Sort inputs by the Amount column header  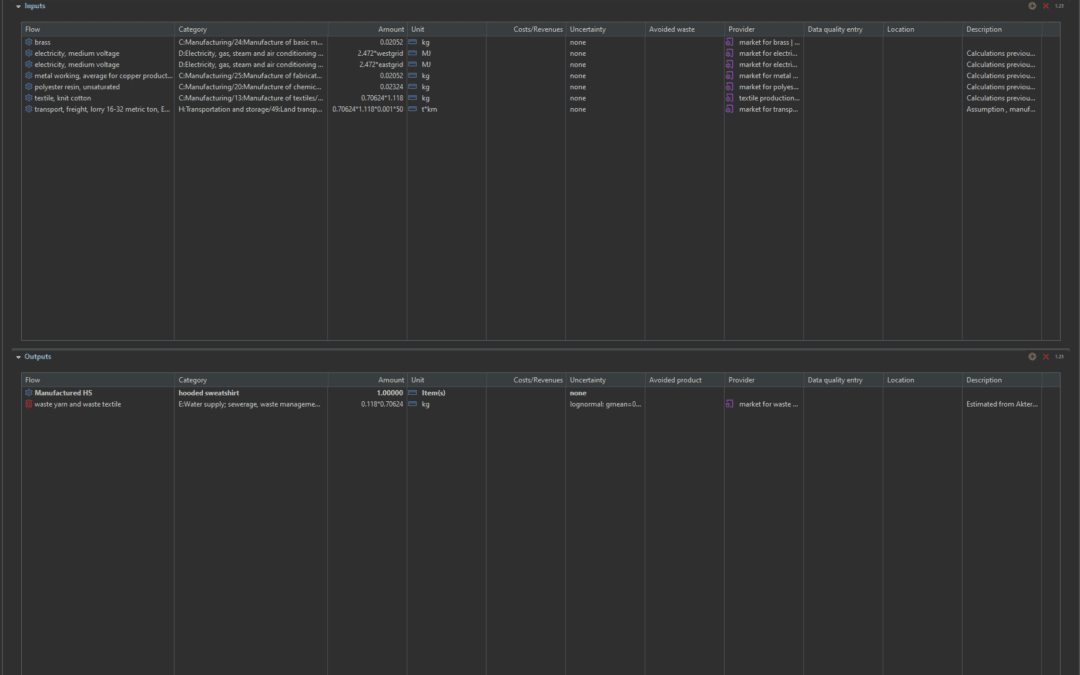(391, 29)
